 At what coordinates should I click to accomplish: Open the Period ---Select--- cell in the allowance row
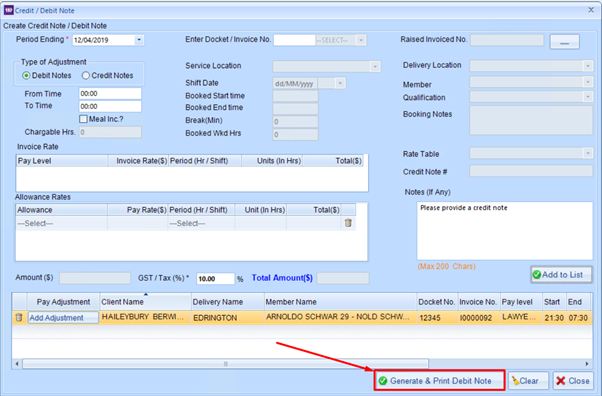tap(201, 223)
